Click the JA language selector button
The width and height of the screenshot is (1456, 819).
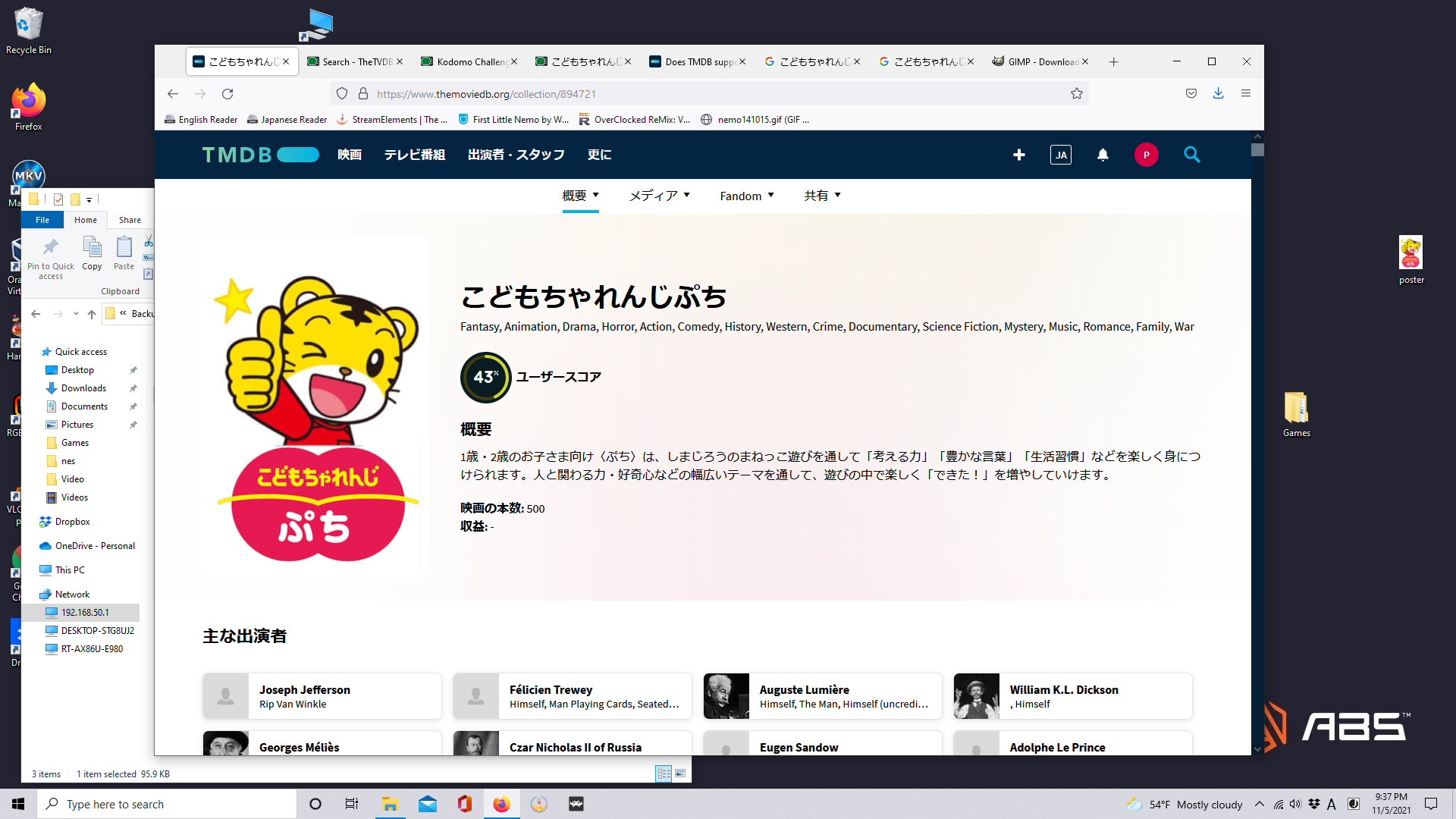click(1060, 155)
